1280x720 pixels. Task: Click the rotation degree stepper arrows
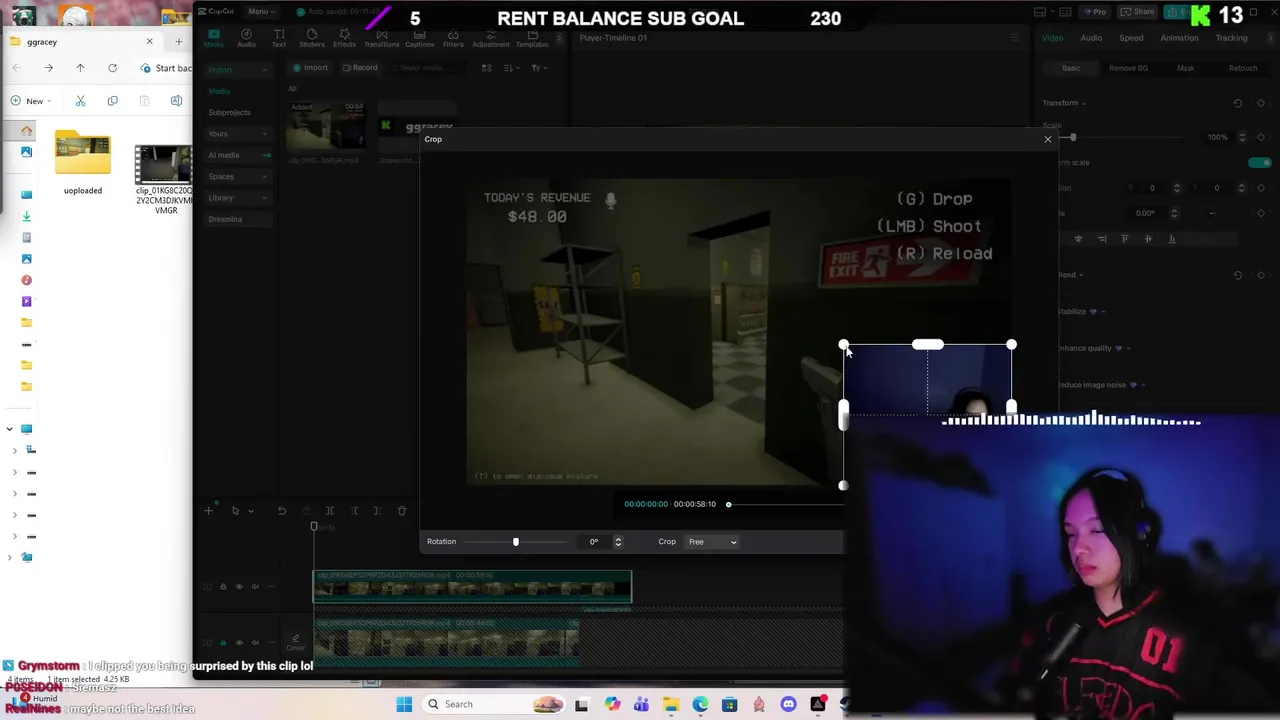(618, 542)
